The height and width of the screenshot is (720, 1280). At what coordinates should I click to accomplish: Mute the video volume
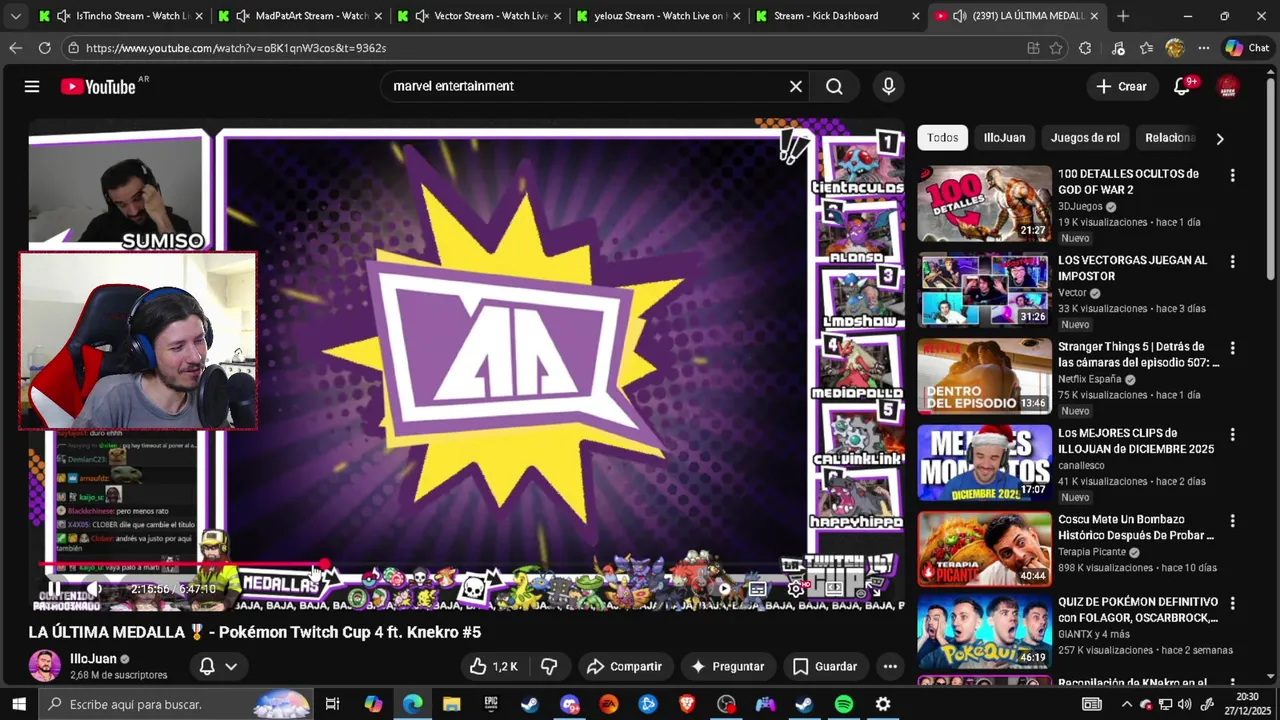pyautogui.click(x=94, y=589)
